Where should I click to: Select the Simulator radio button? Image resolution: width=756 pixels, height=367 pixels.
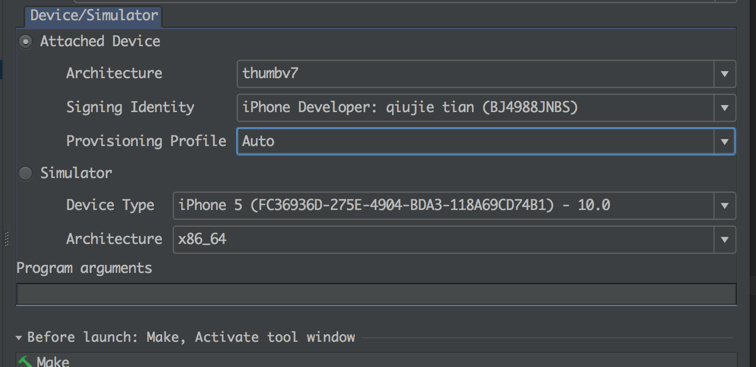(26, 173)
